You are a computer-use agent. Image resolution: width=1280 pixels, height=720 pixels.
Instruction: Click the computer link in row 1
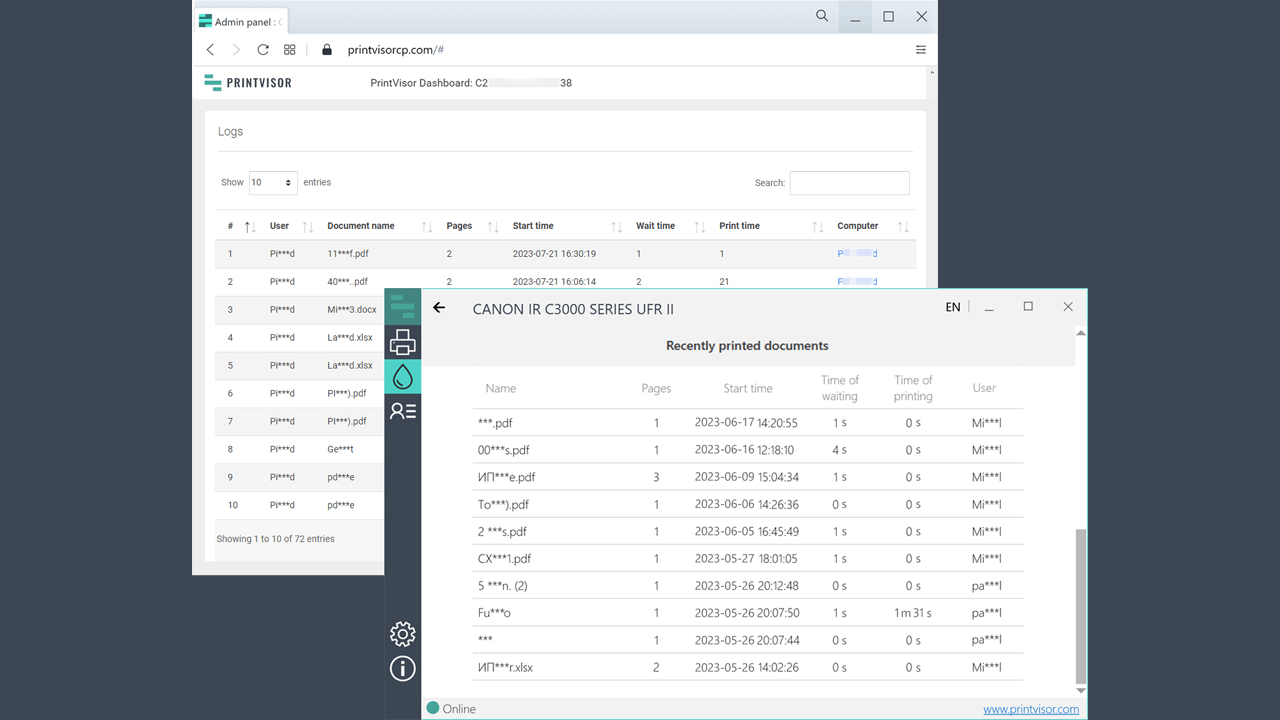tap(857, 254)
